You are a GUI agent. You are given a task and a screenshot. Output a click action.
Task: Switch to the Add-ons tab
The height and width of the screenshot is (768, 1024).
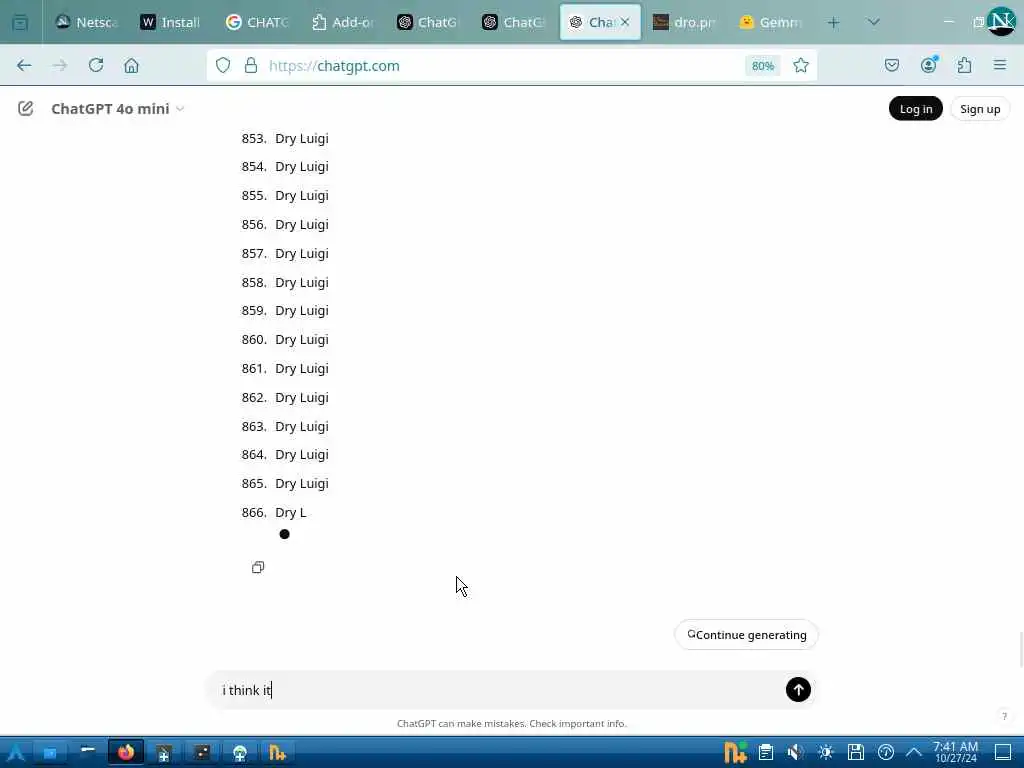coord(343,23)
